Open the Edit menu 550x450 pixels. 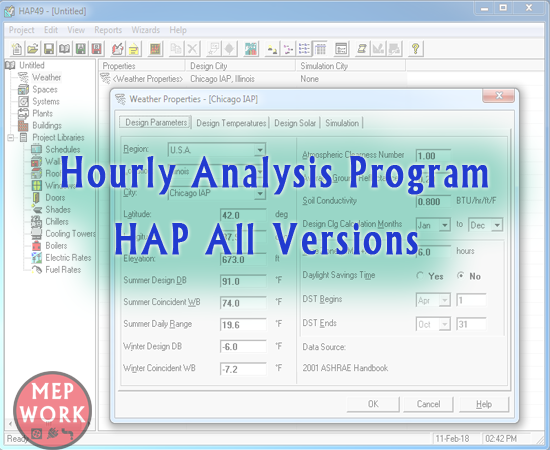click(51, 30)
